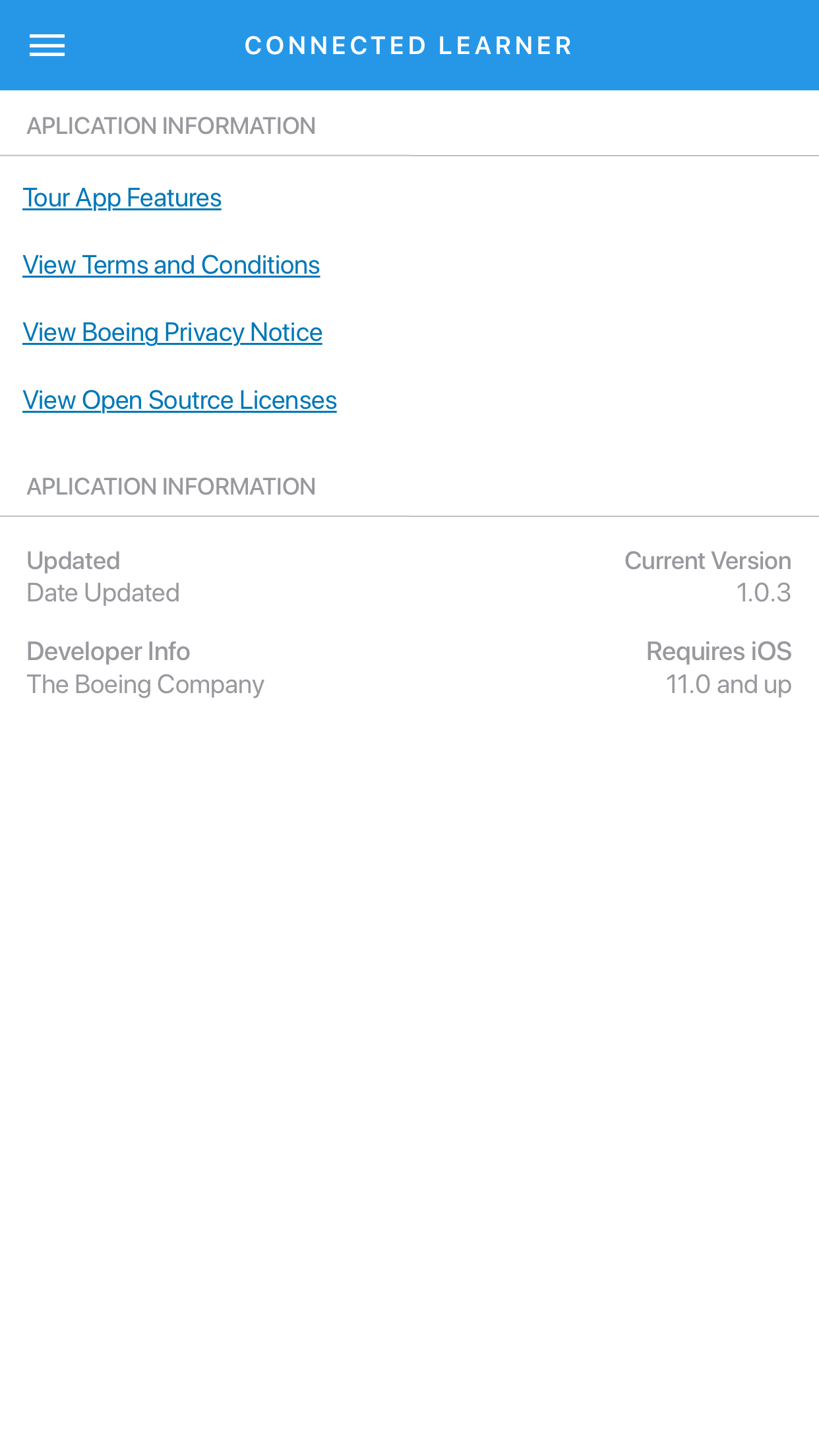
Task: Click the divider line above the Updated label
Action: [409, 516]
